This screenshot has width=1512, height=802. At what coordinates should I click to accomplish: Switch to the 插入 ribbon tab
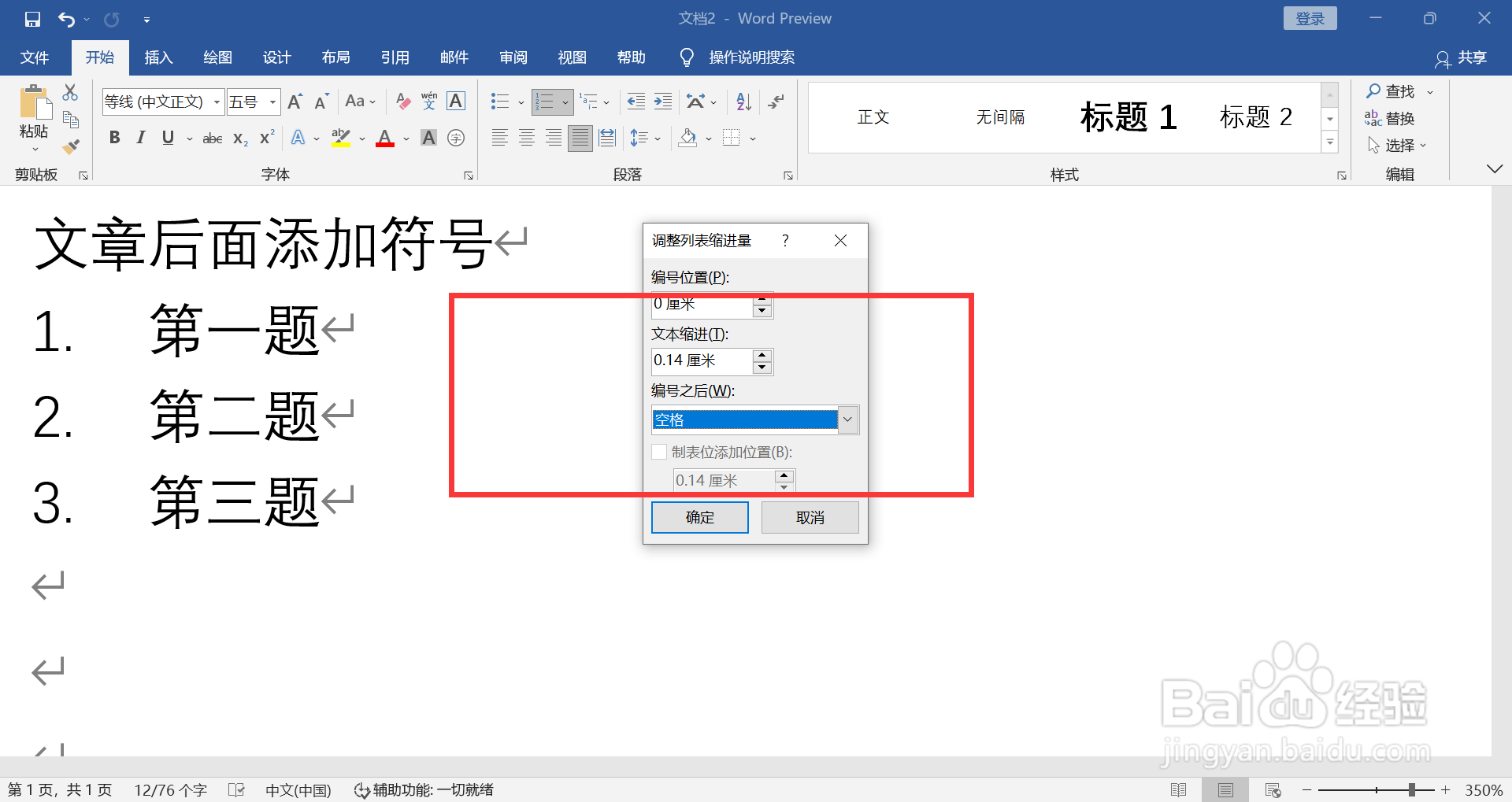coord(157,57)
